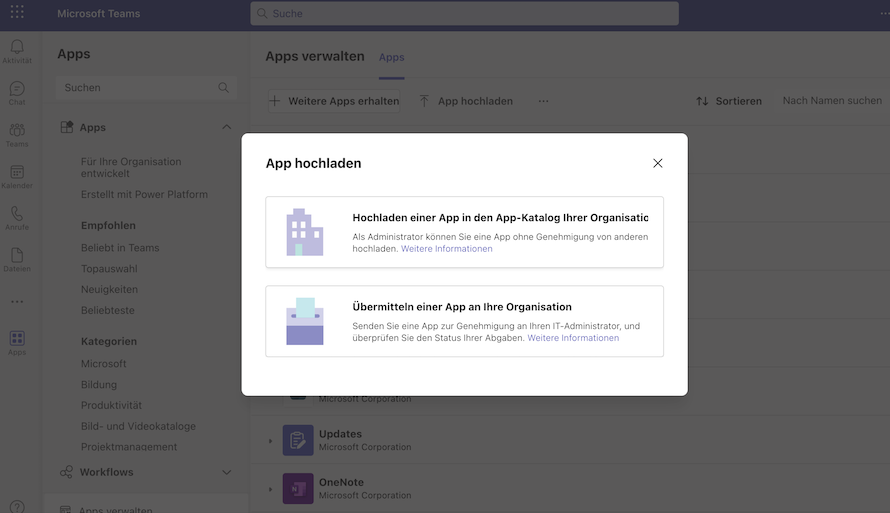890x513 pixels.
Task: Switch to the Apps tab
Action: [392, 57]
